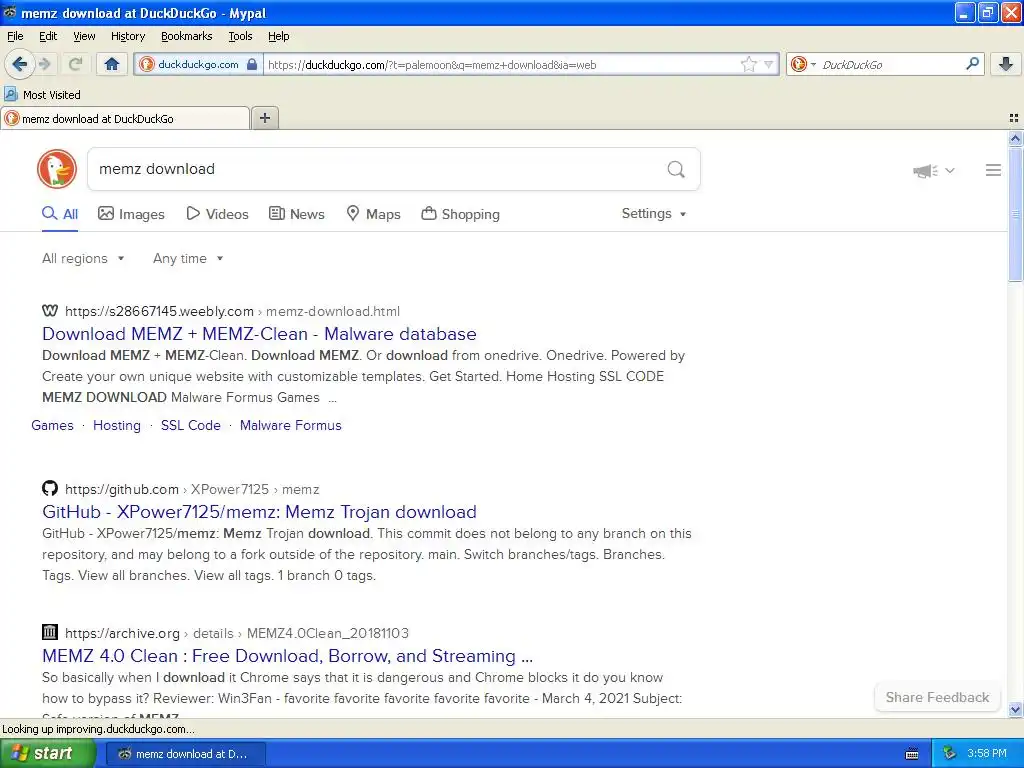The height and width of the screenshot is (768, 1024).
Task: Click the vertical scrollbar thumb
Action: pyautogui.click(x=1015, y=214)
